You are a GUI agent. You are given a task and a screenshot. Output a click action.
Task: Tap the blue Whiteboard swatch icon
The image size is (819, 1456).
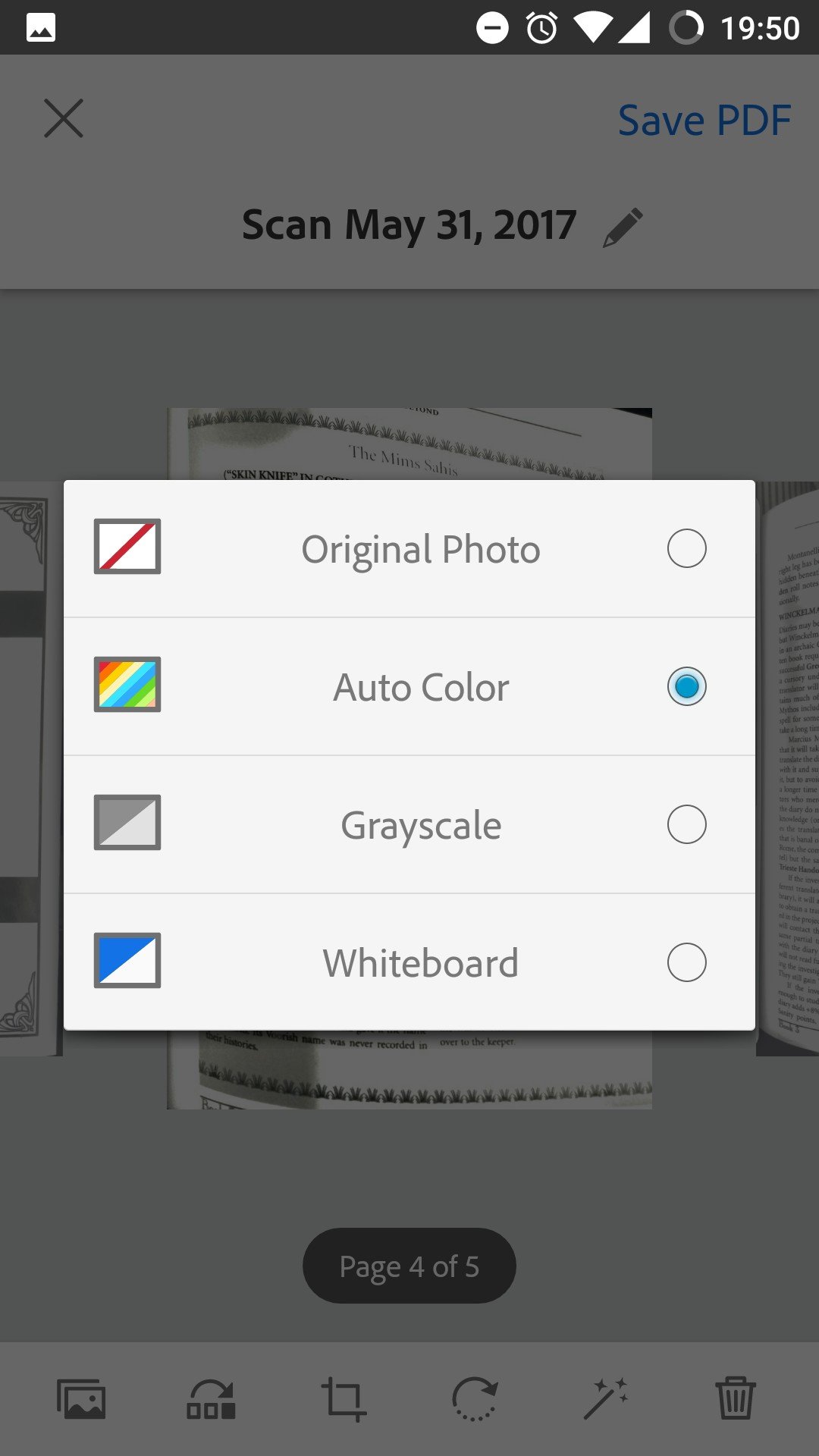127,961
